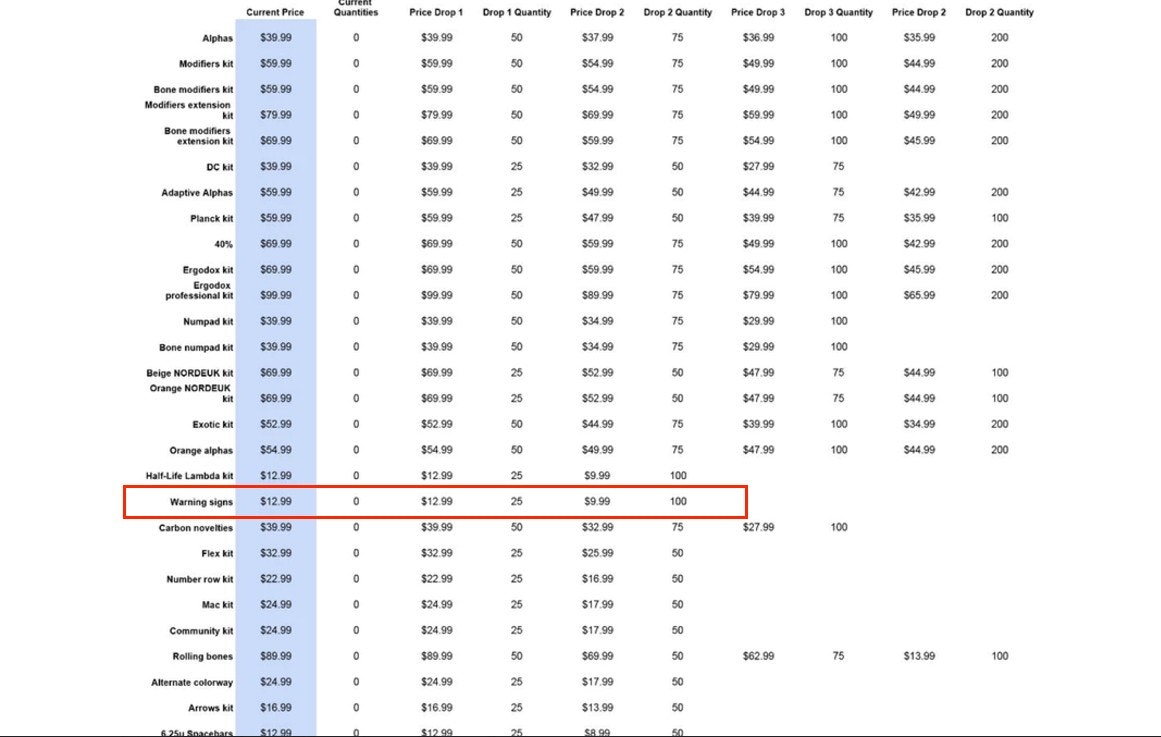The image size is (1161, 737).
Task: Click the "Current Price" column header
Action: 275,12
